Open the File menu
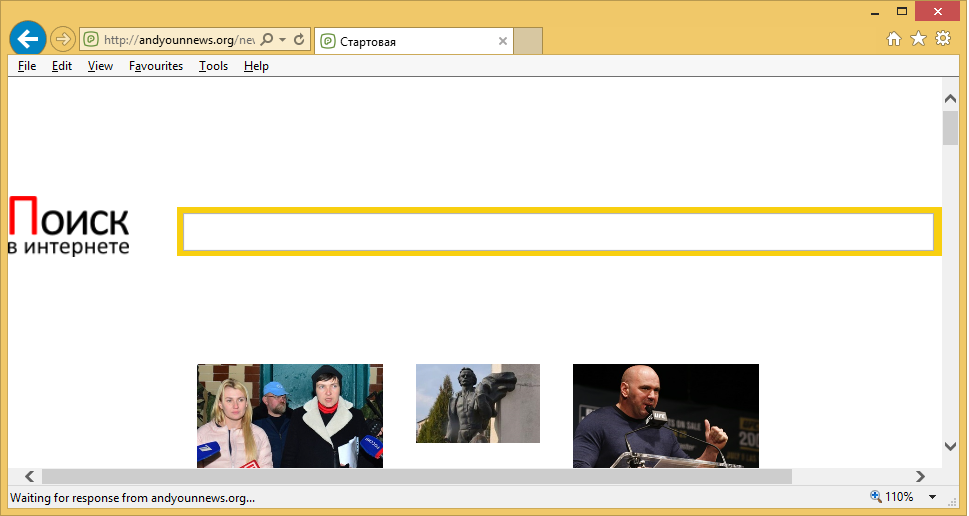 [27, 66]
